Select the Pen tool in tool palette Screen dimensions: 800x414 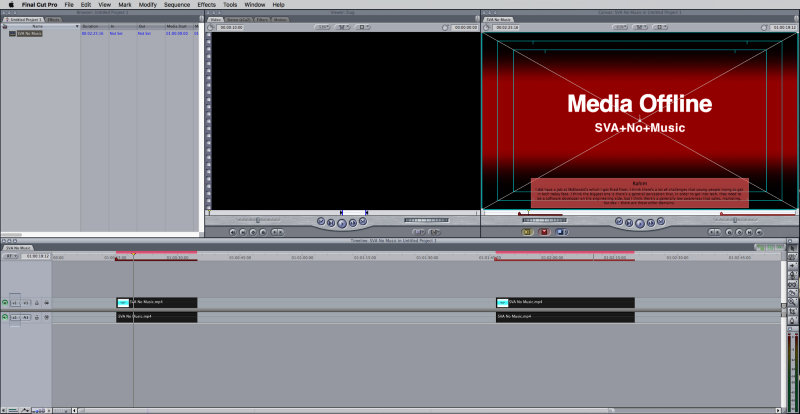[x=792, y=320]
